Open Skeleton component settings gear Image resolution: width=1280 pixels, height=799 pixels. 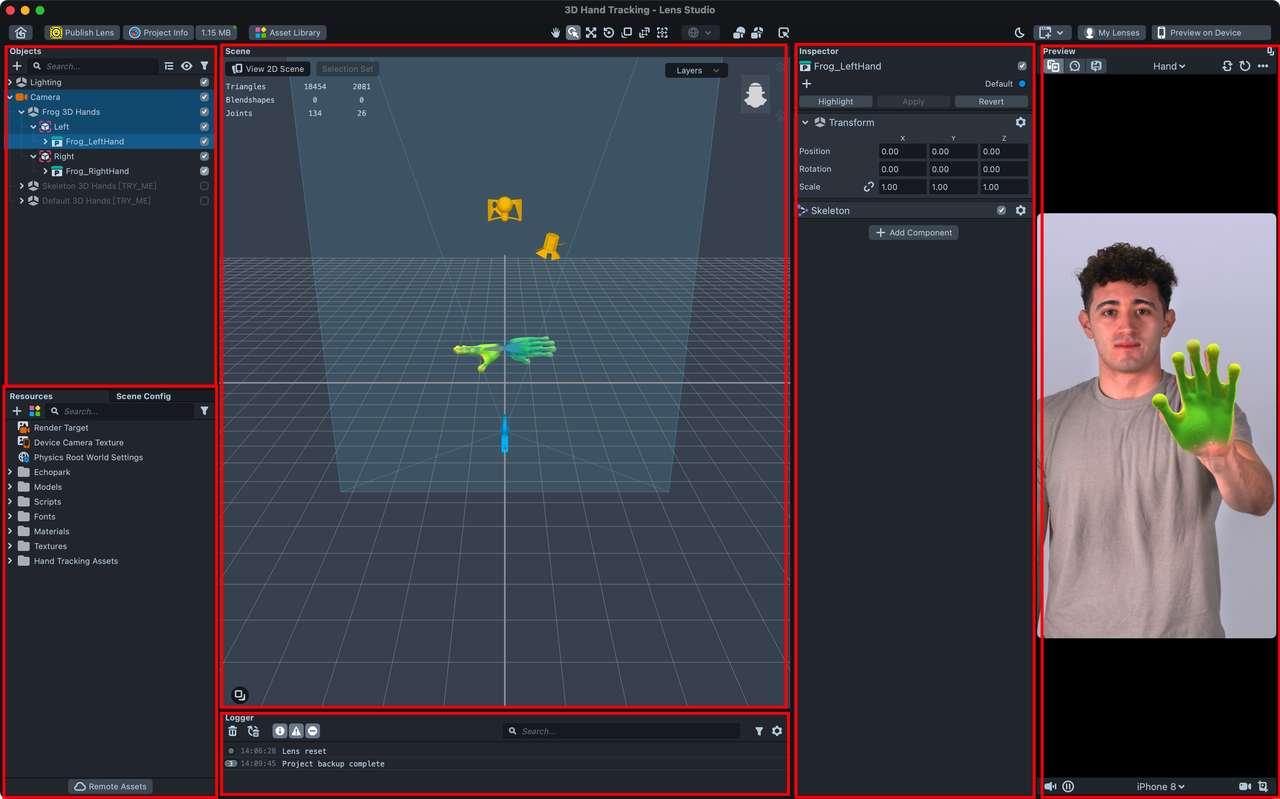[1021, 210]
